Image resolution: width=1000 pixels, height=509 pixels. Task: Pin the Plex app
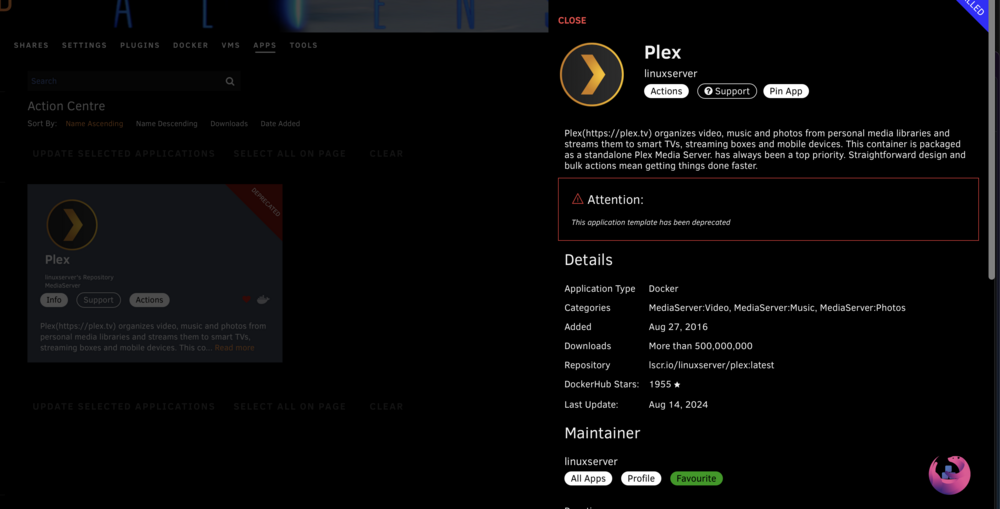pyautogui.click(x=786, y=91)
